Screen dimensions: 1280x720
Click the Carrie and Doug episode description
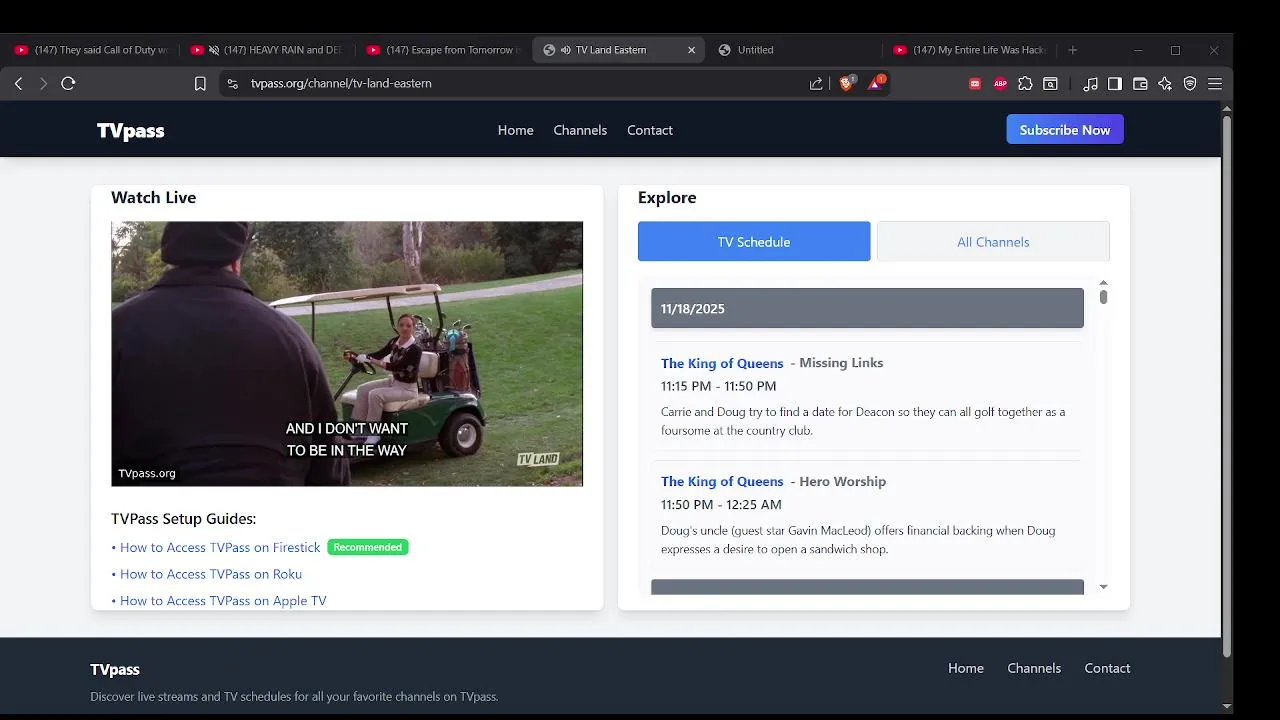tap(863, 421)
